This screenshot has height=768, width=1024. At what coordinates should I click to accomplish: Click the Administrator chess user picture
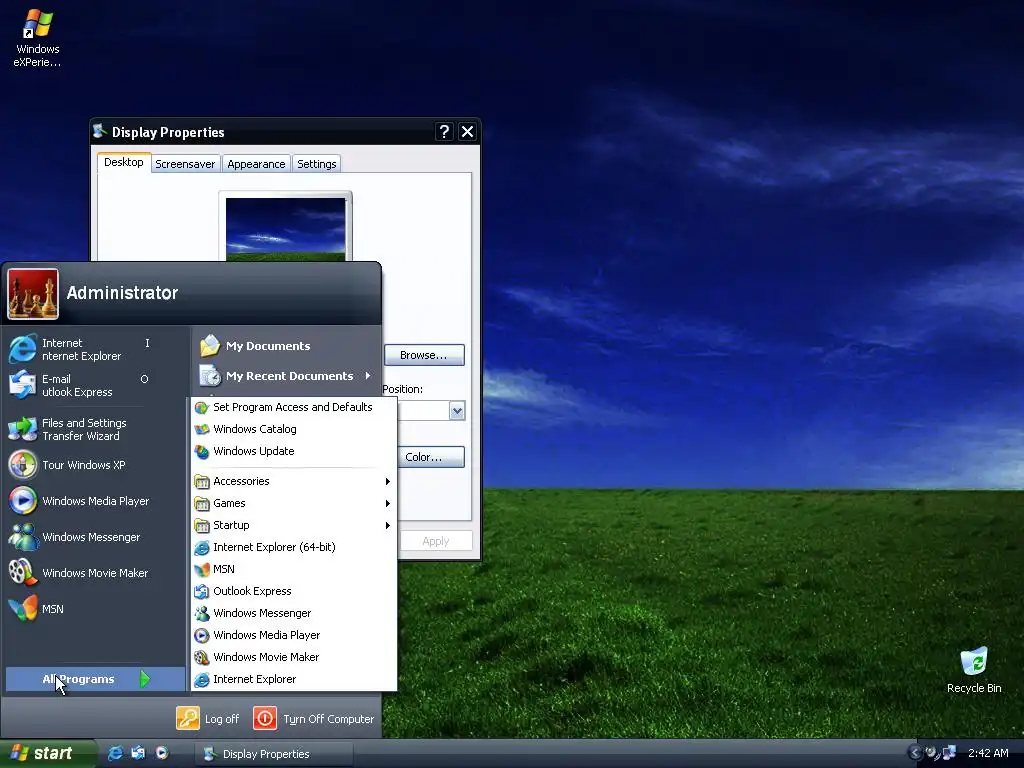pyautogui.click(x=33, y=294)
